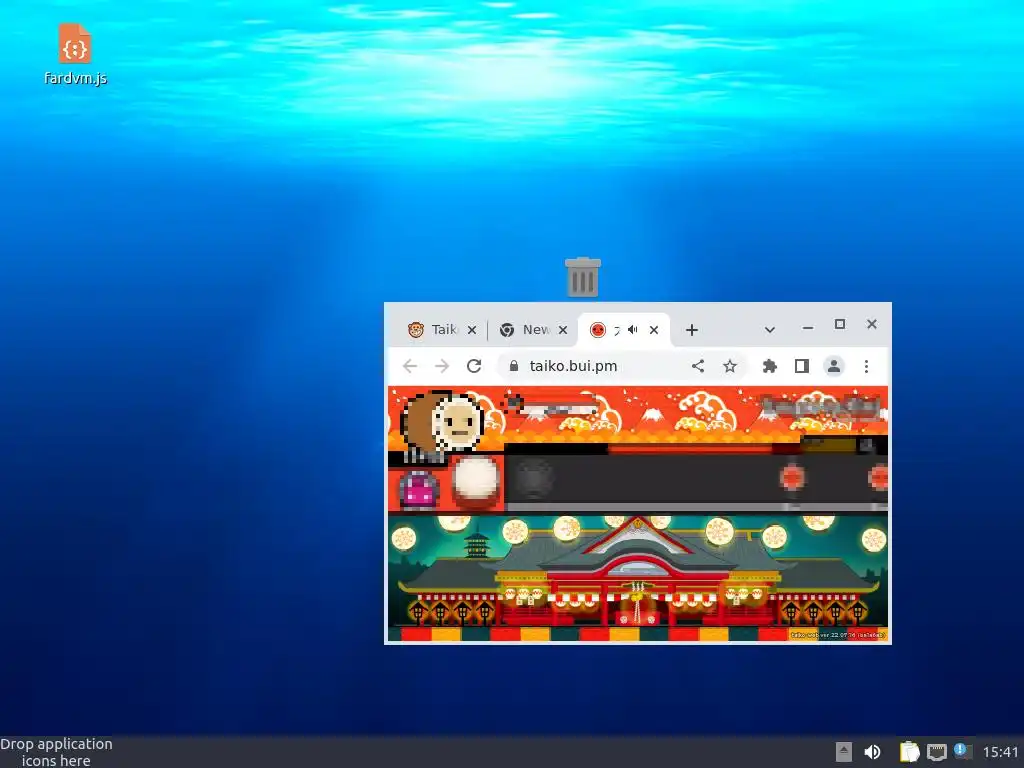Reload the taiko.bui.pm page

(x=474, y=366)
